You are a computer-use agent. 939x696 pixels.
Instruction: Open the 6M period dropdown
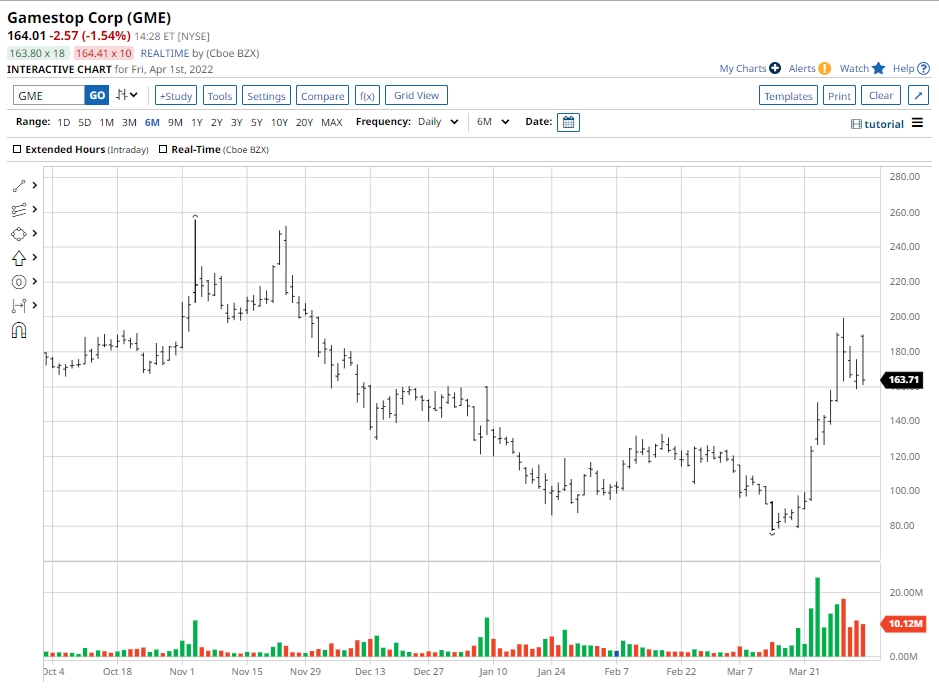click(493, 122)
